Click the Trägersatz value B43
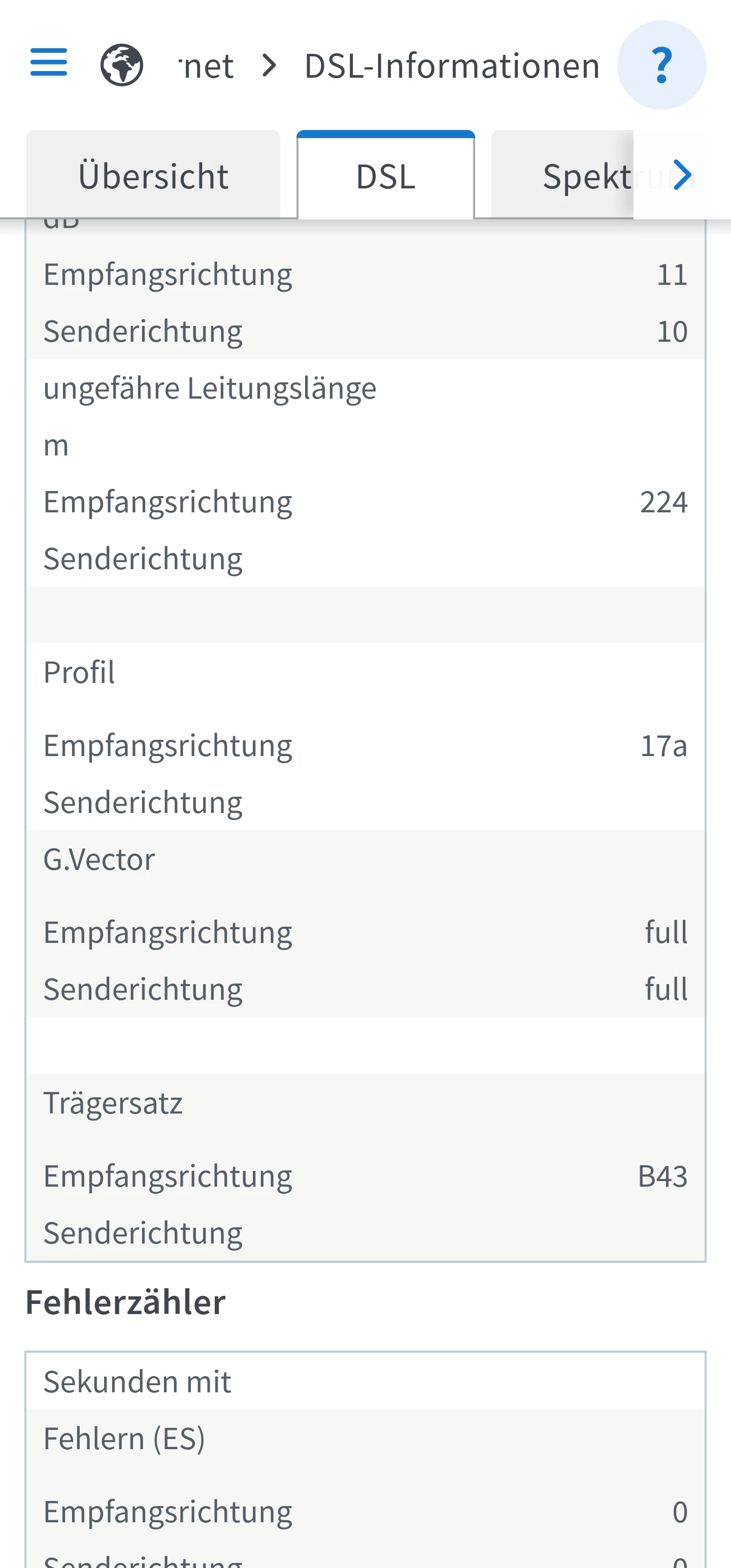The image size is (731, 1568). [x=662, y=1176]
